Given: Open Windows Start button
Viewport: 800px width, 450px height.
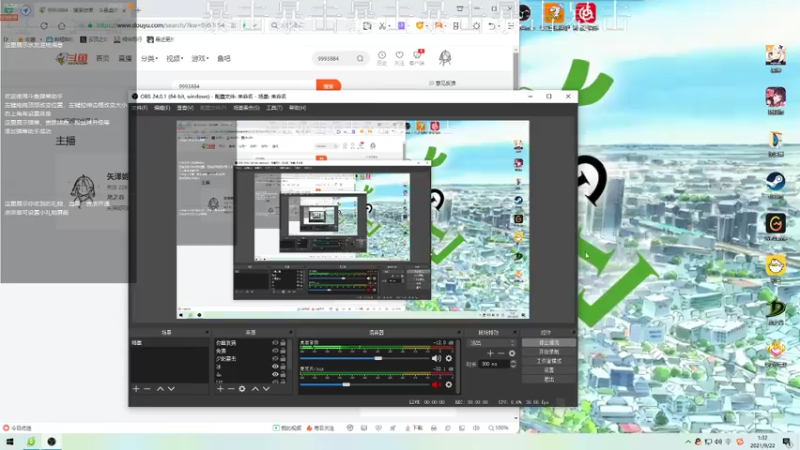Looking at the screenshot, I should 10,442.
